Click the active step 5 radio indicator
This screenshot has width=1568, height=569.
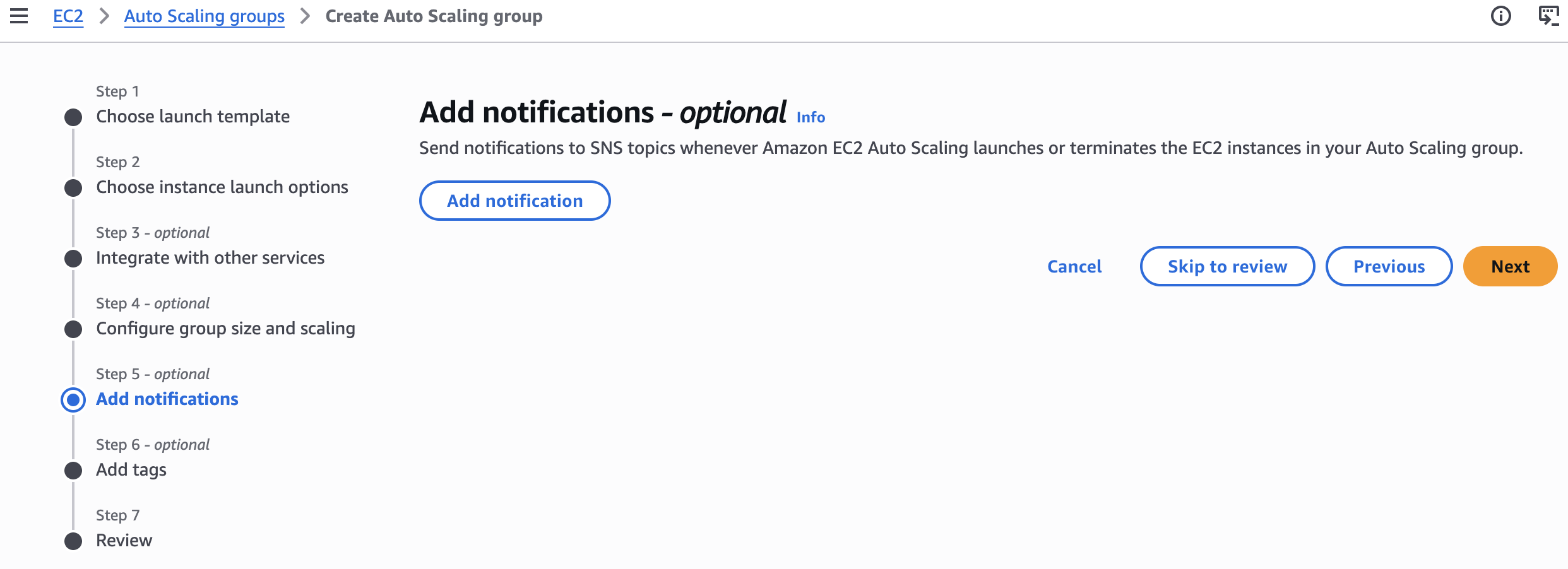point(73,399)
